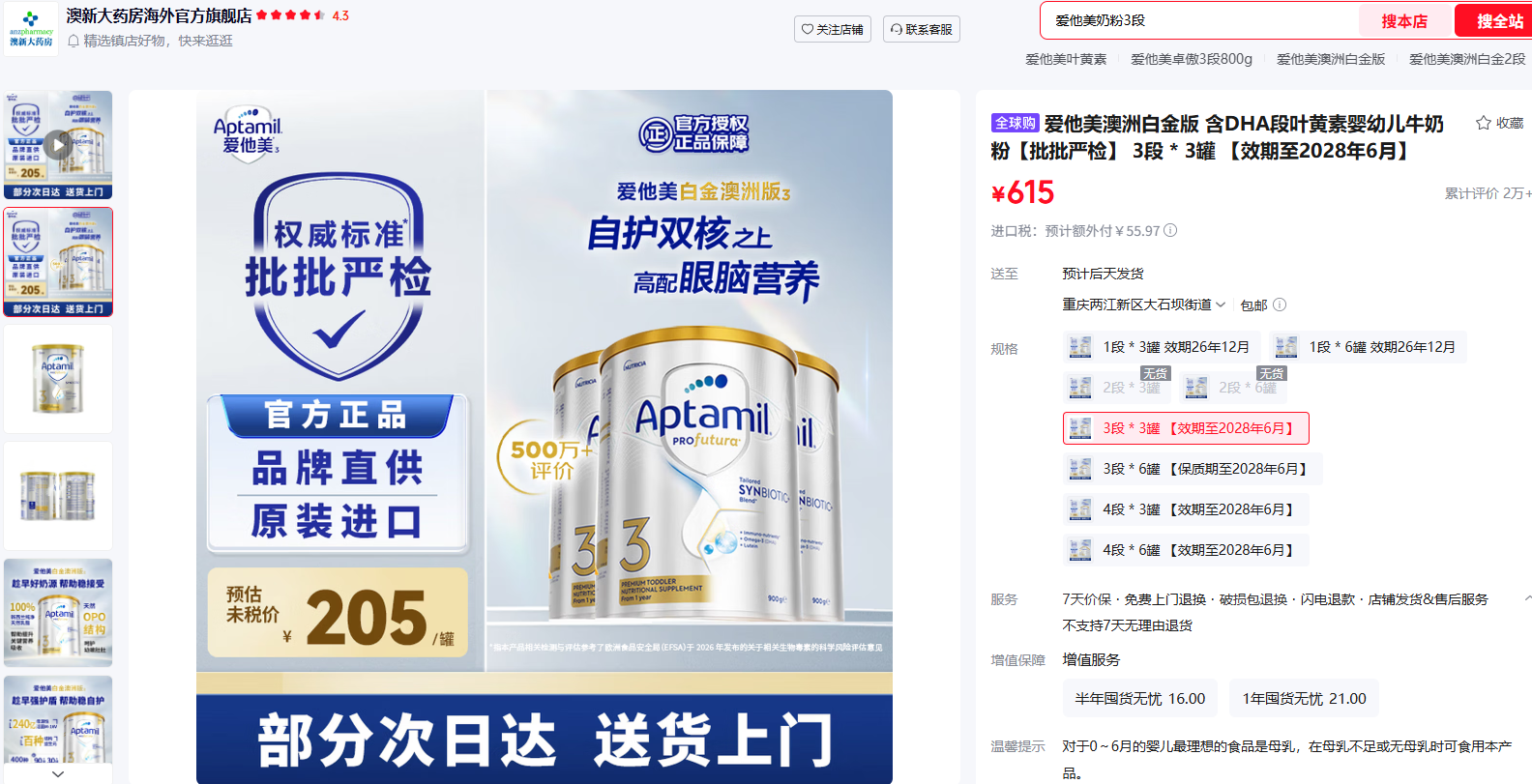The image size is (1532, 784).
Task: Click the anzpharmacy store logo
Action: coord(31,29)
